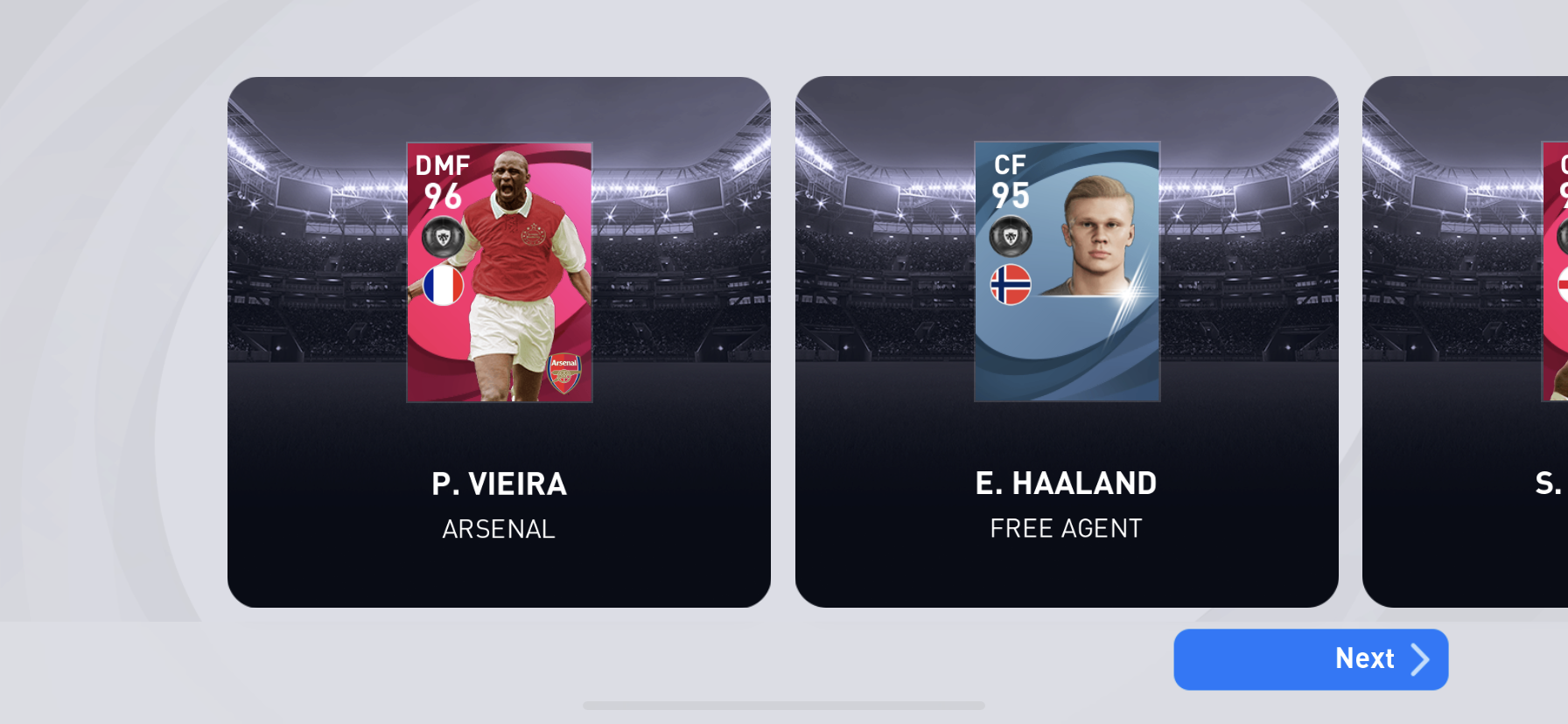Click the France flag on Vieira's card
The image size is (1568, 724).
coord(444,286)
